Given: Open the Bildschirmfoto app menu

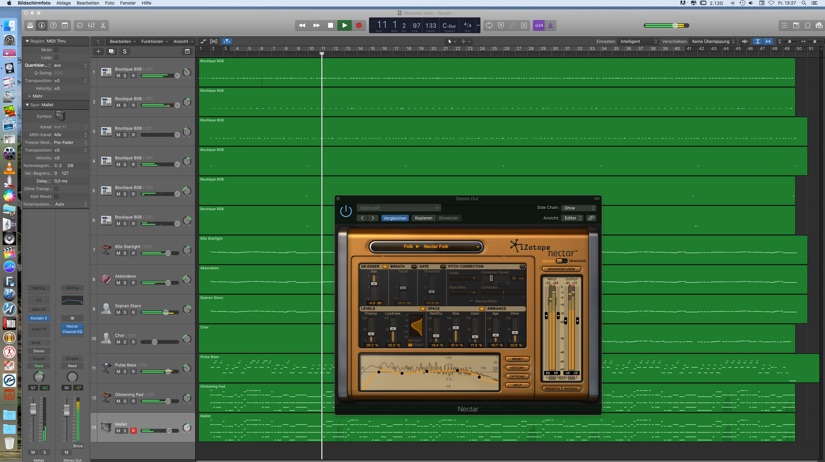Looking at the screenshot, I should click(35, 3).
